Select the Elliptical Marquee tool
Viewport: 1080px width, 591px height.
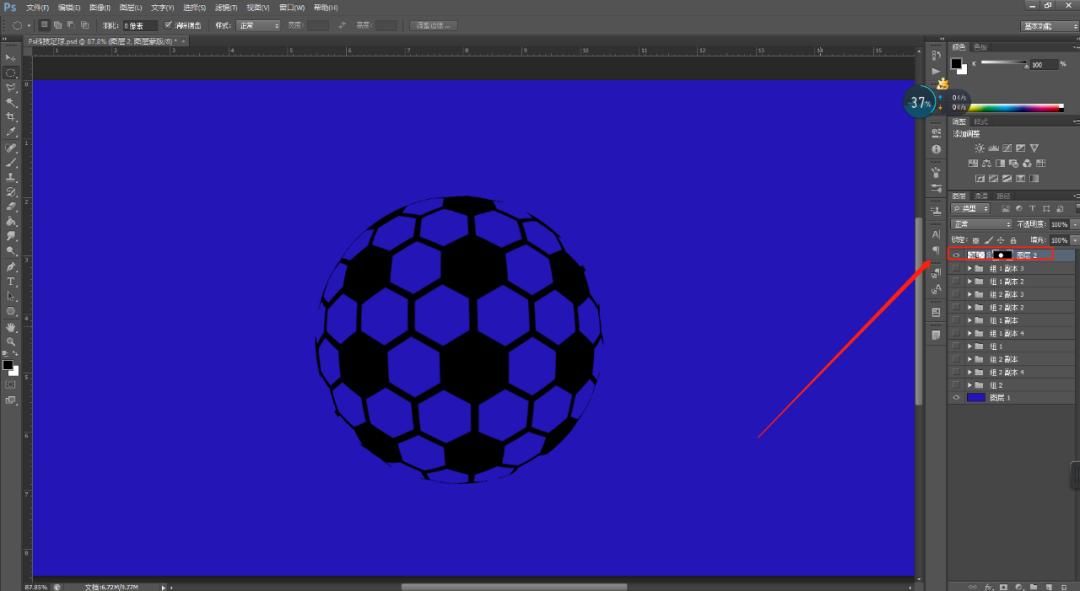point(11,73)
